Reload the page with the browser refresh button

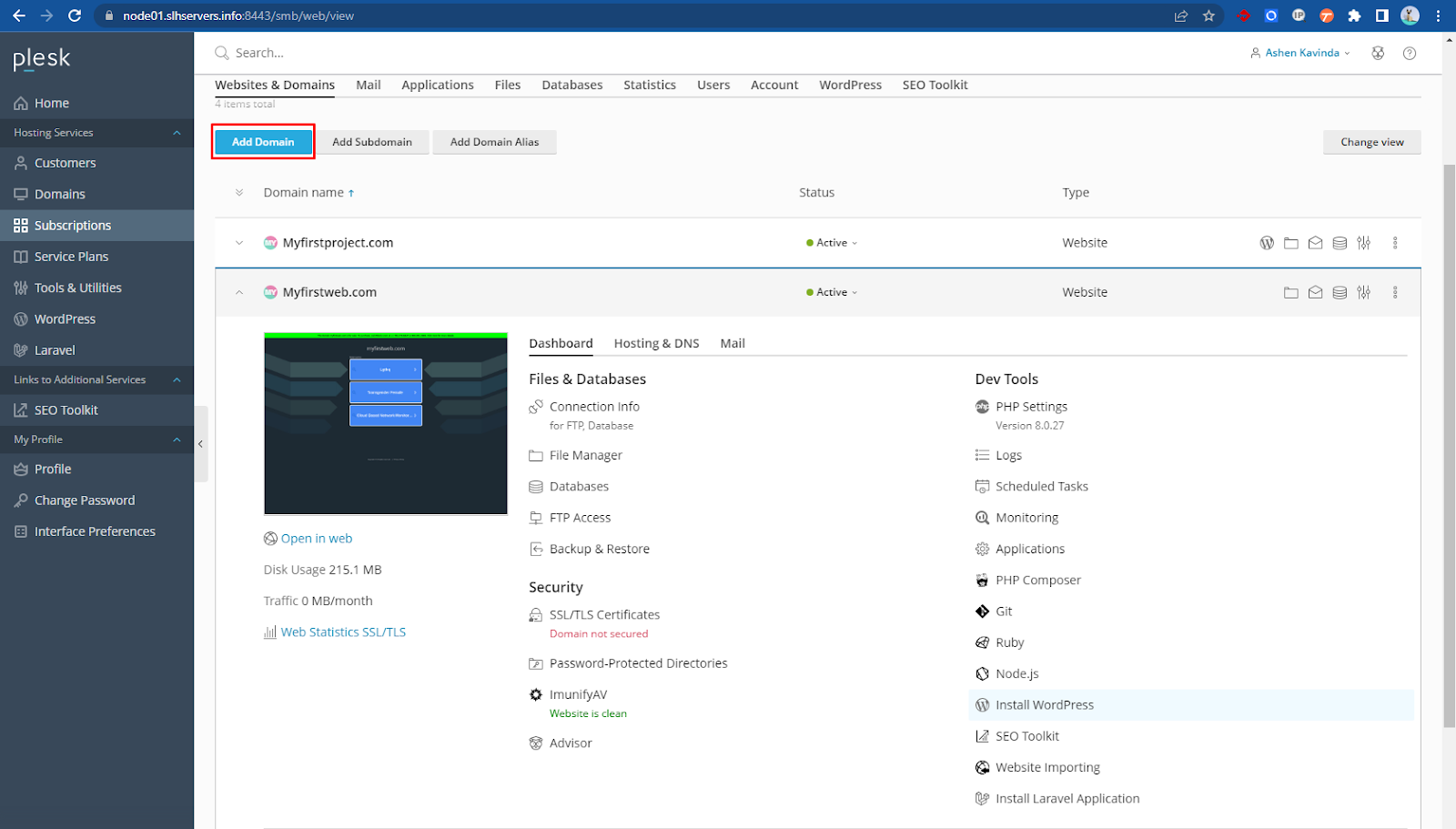coord(75,15)
